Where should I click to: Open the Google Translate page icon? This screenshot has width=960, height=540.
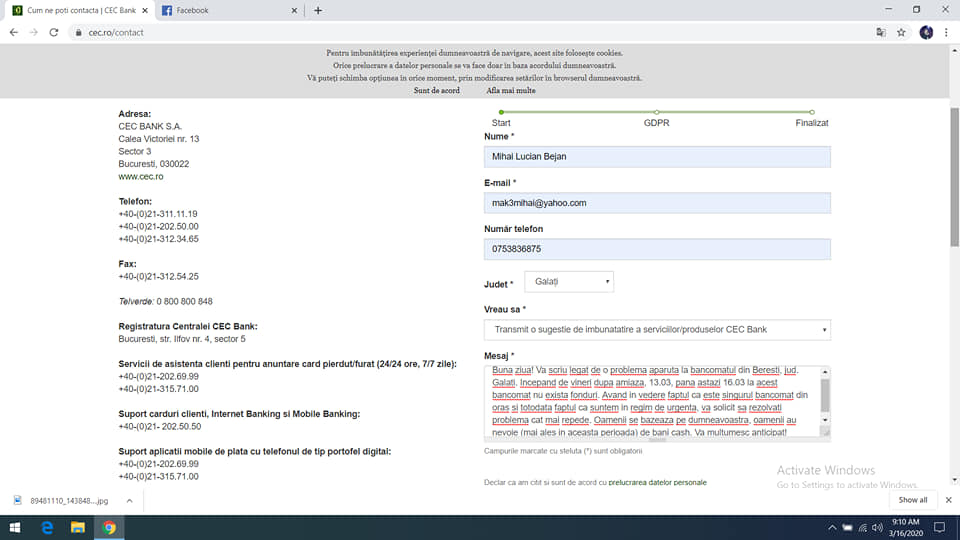point(881,32)
